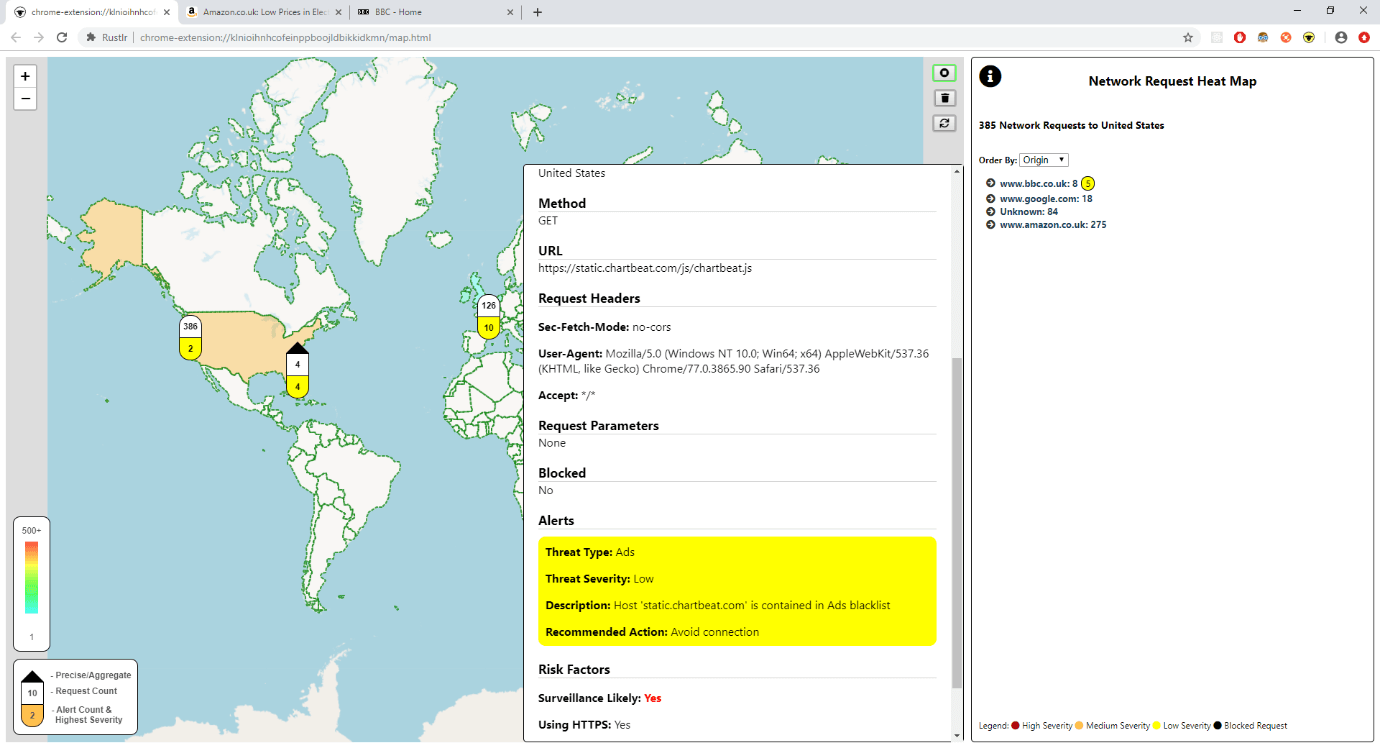The width and height of the screenshot is (1380, 748).
Task: Select the 386 request marker over United States
Action: tap(191, 338)
